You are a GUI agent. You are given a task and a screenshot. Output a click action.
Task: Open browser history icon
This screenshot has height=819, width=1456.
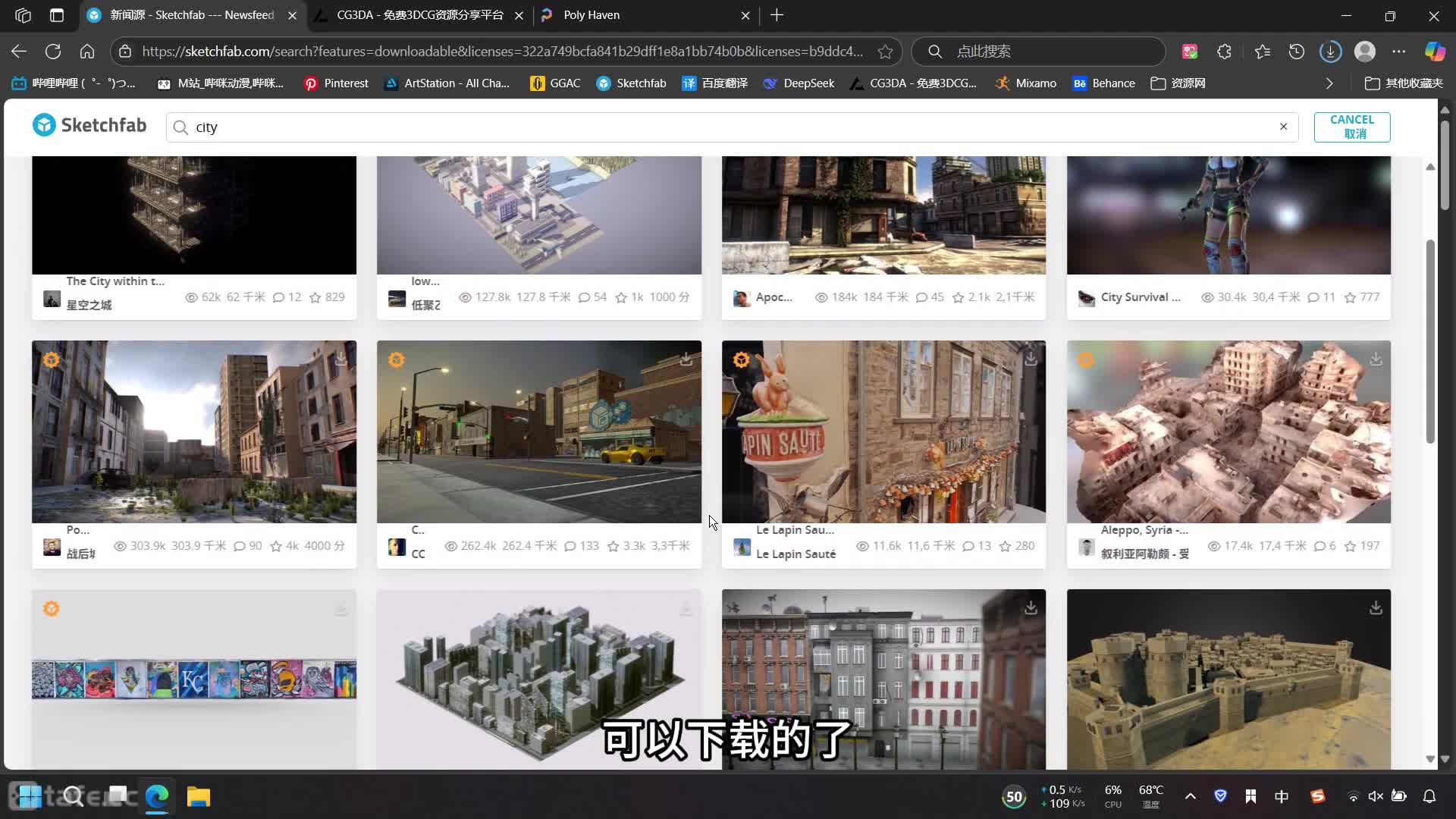[1297, 52]
